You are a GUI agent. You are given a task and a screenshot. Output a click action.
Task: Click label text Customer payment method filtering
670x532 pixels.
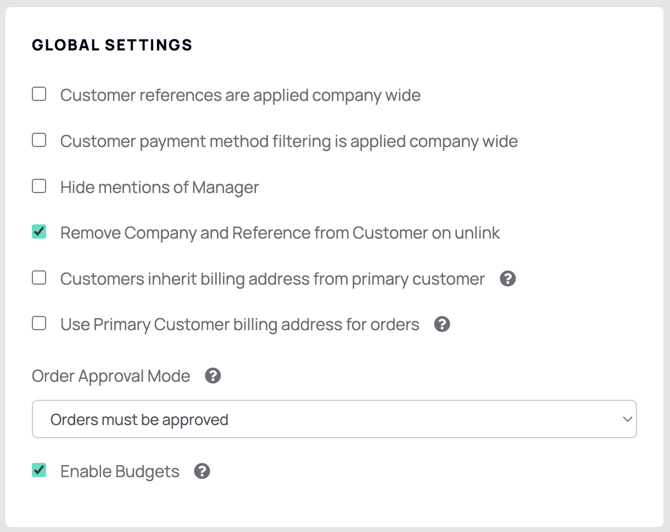click(289, 141)
